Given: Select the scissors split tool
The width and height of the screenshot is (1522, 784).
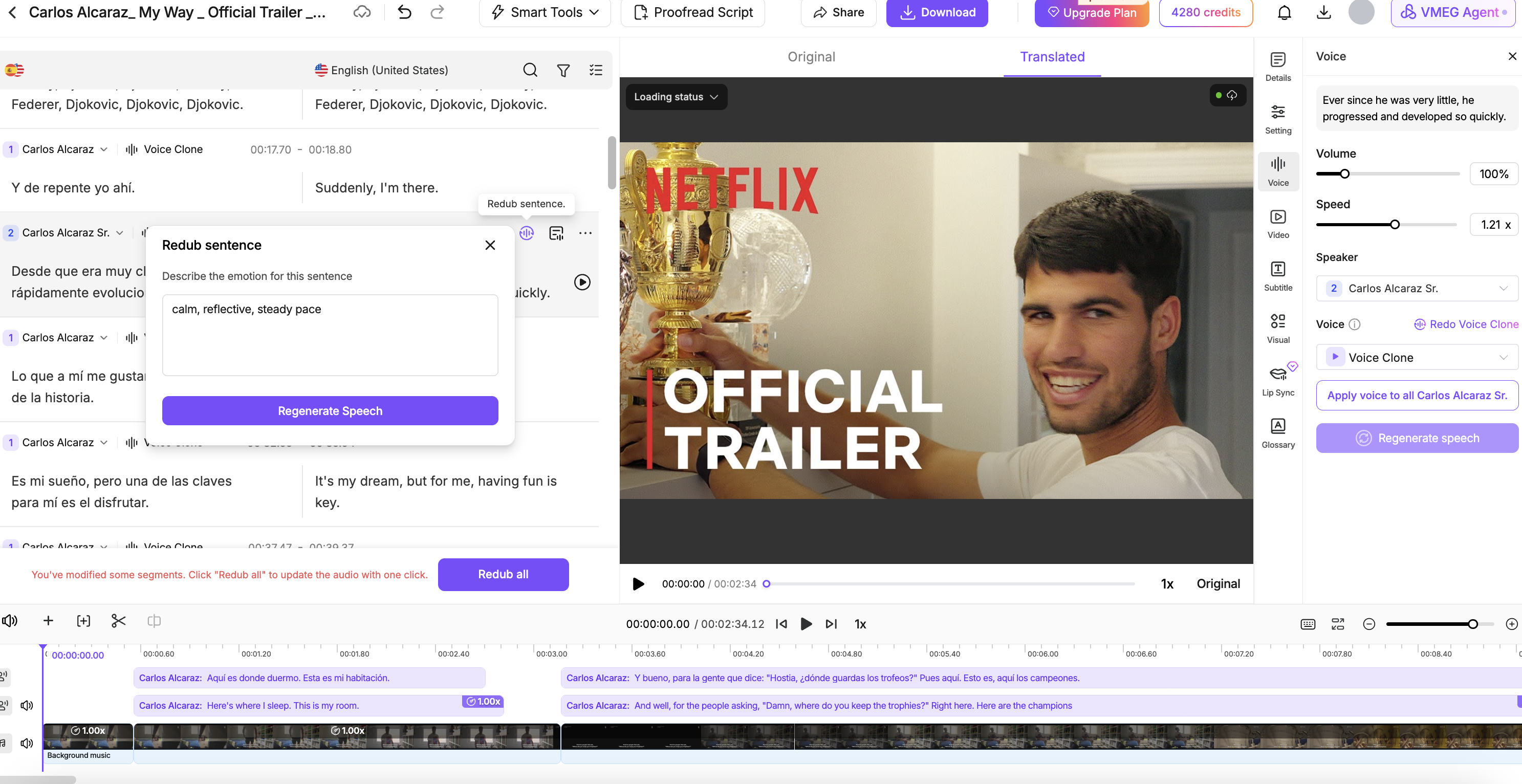Looking at the screenshot, I should click(x=118, y=620).
